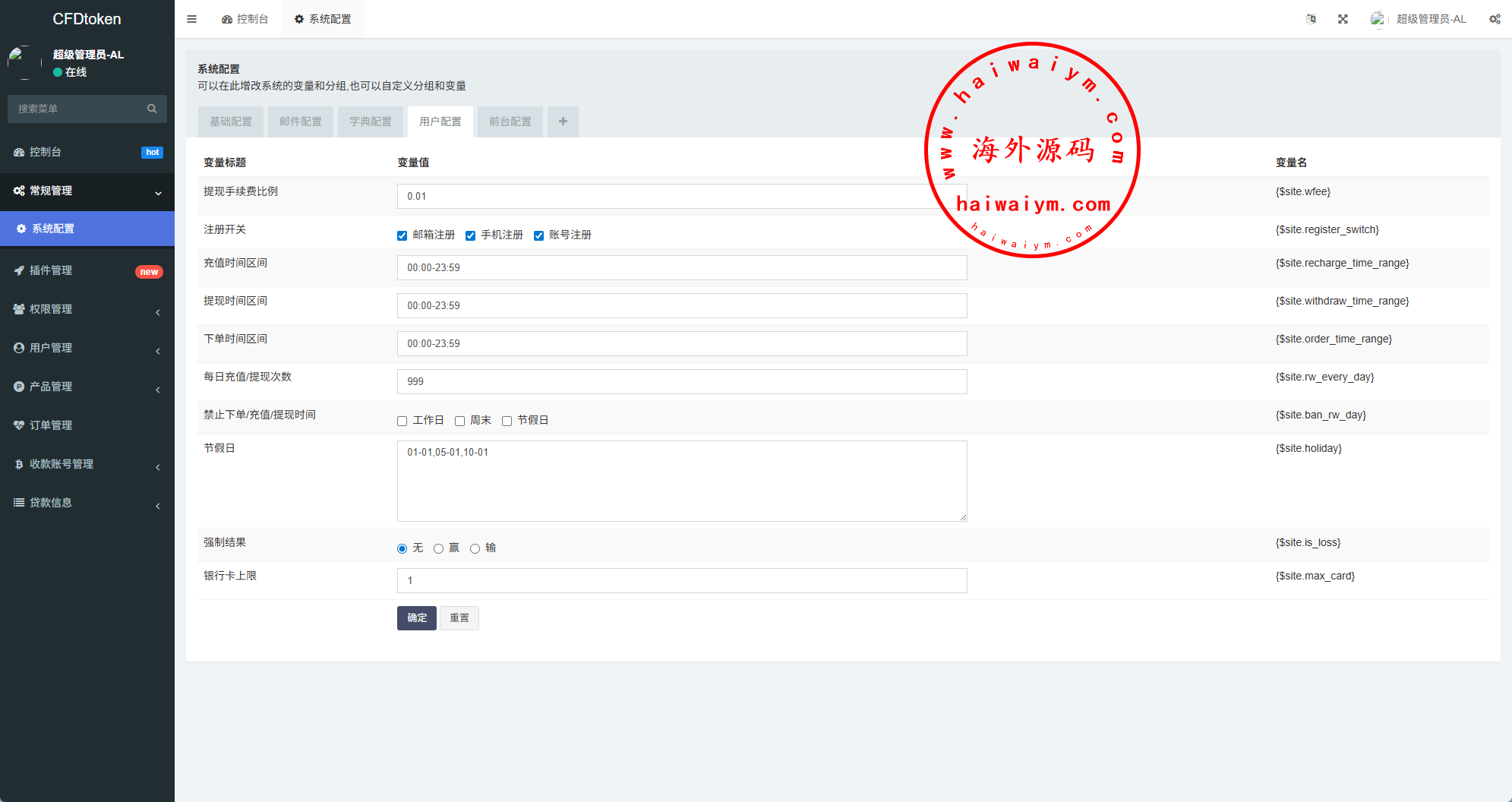Click the hamburger menu toggle icon
1512x802 pixels.
192,19
